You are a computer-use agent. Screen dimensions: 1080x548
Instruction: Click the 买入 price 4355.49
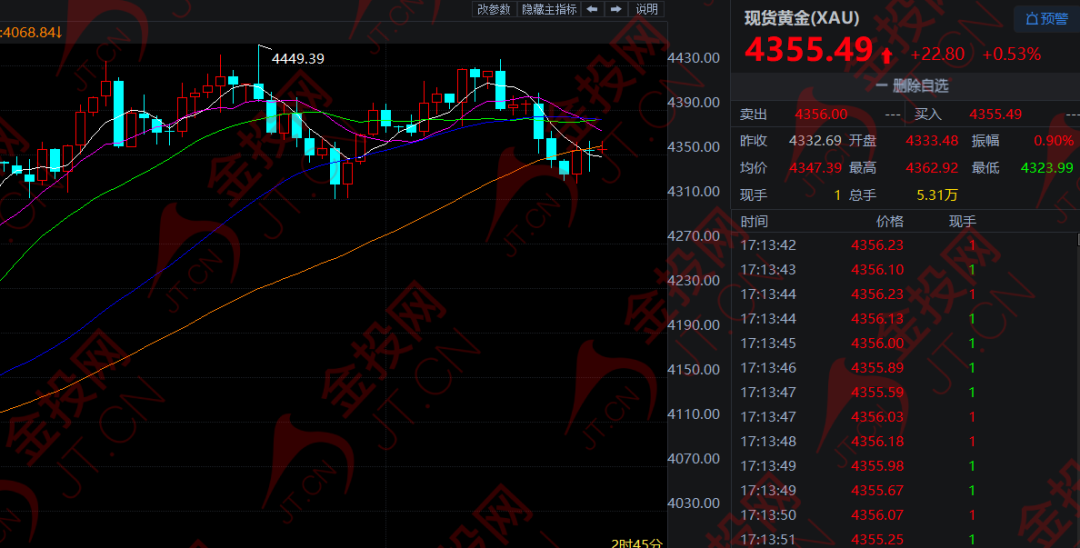point(995,114)
